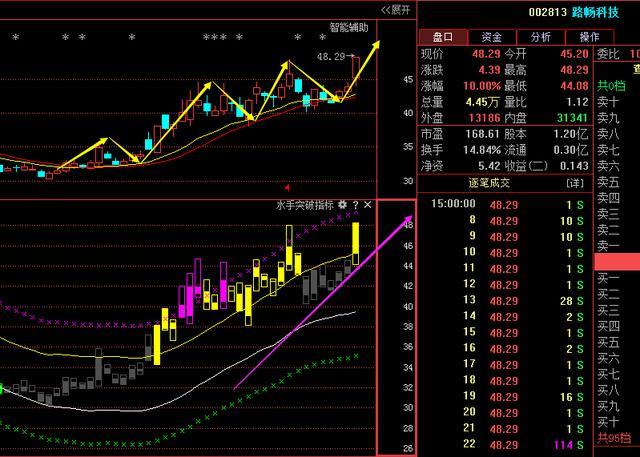Click the leftmost asterisk event marker above the chart
This screenshot has height=457, width=640.
click(x=15, y=38)
